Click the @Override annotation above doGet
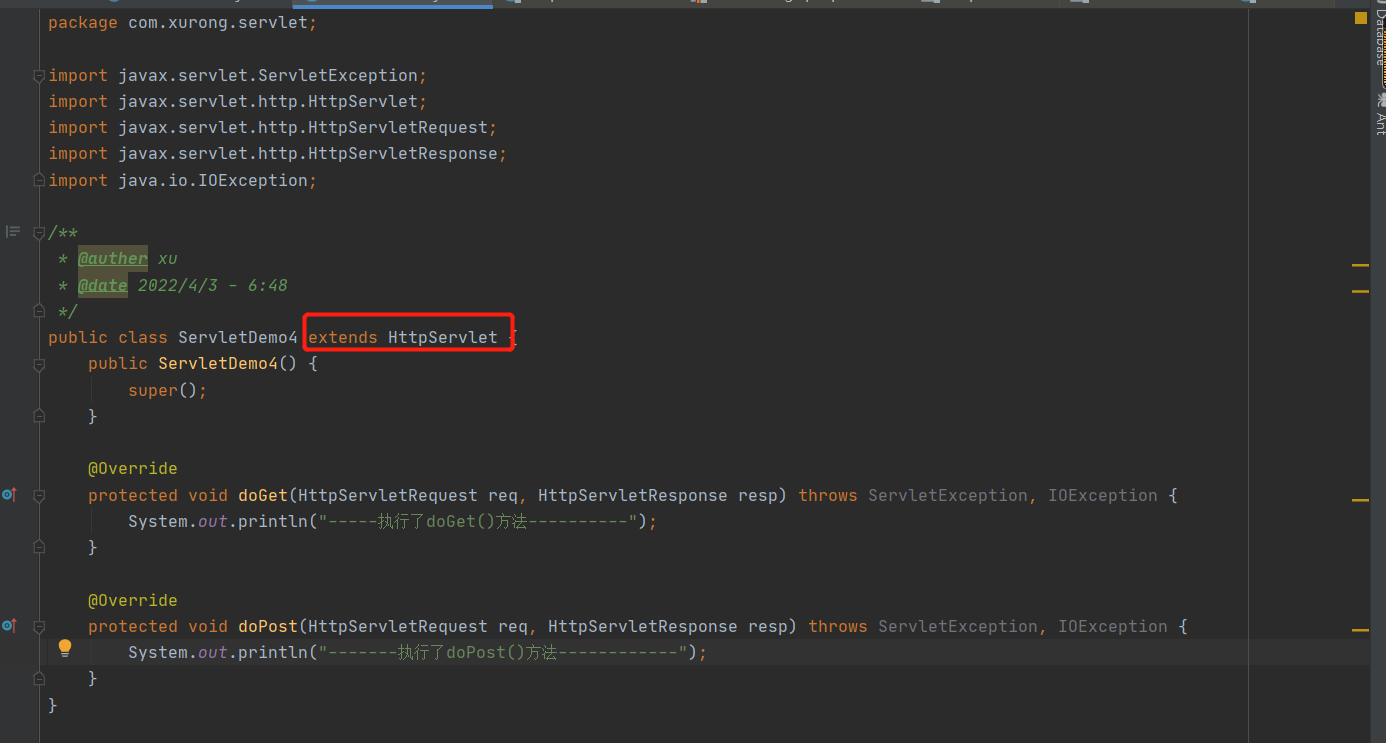The height and width of the screenshot is (743, 1386). [133, 469]
